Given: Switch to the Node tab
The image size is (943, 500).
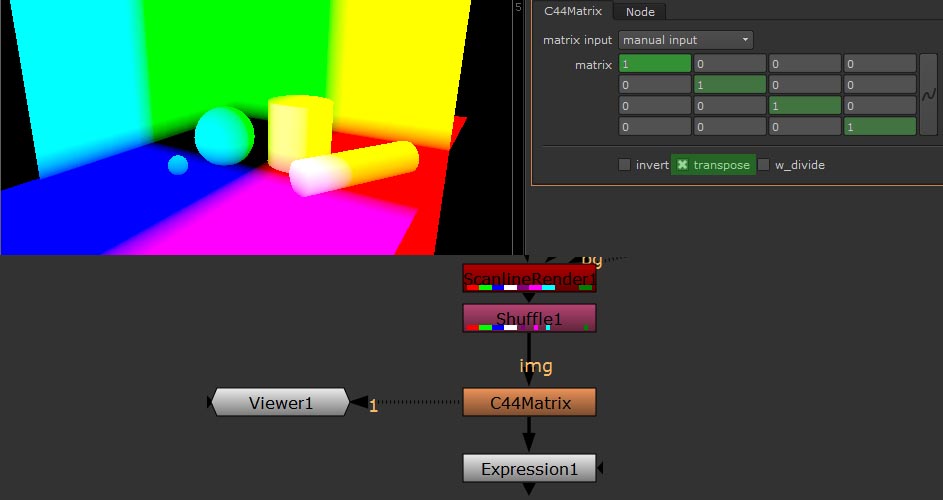Looking at the screenshot, I should point(640,12).
